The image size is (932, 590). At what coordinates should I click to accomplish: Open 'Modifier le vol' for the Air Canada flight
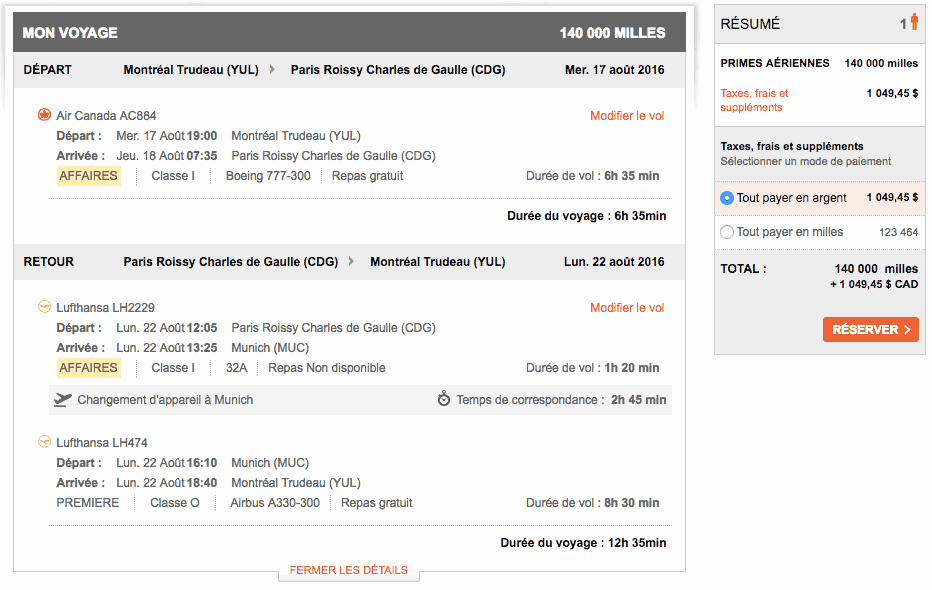click(x=627, y=115)
